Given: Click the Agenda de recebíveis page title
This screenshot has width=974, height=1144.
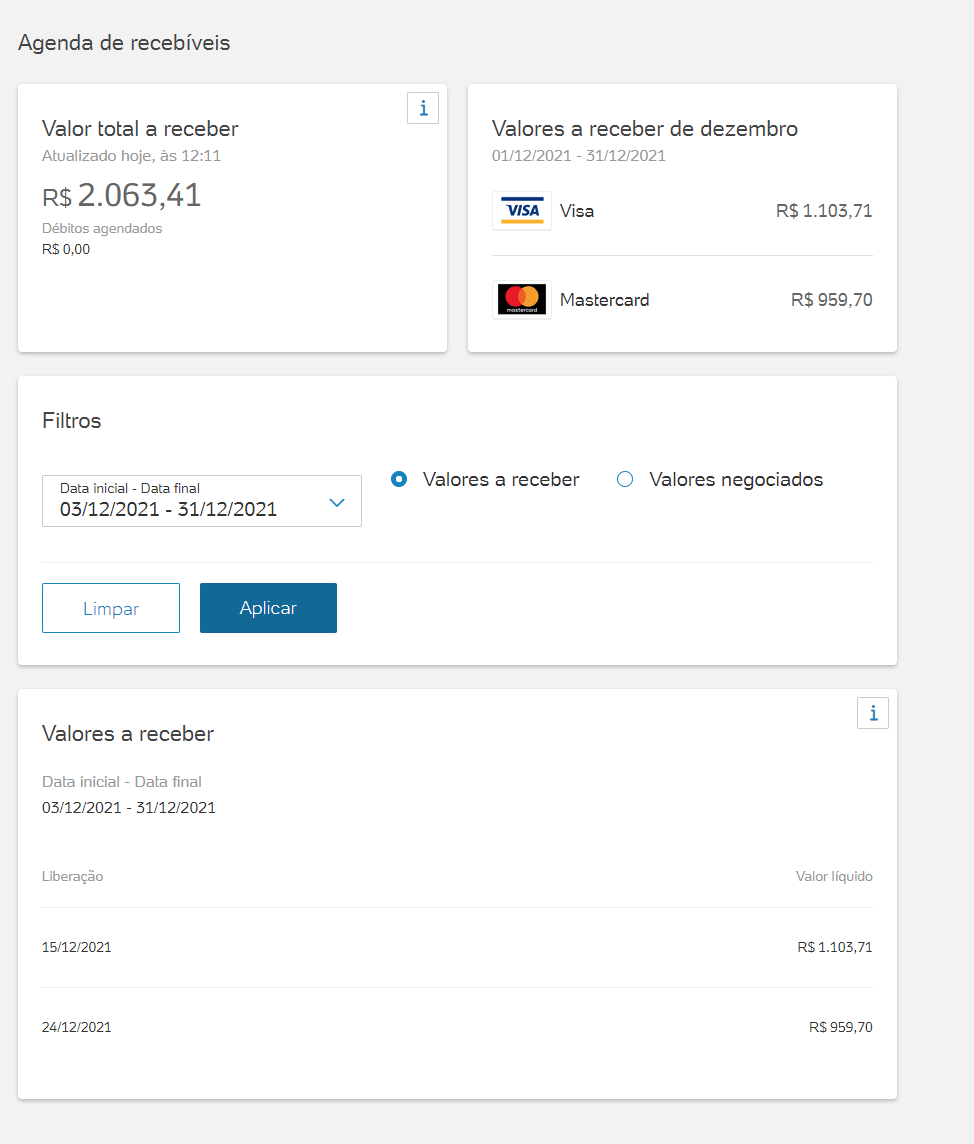Looking at the screenshot, I should pos(124,43).
